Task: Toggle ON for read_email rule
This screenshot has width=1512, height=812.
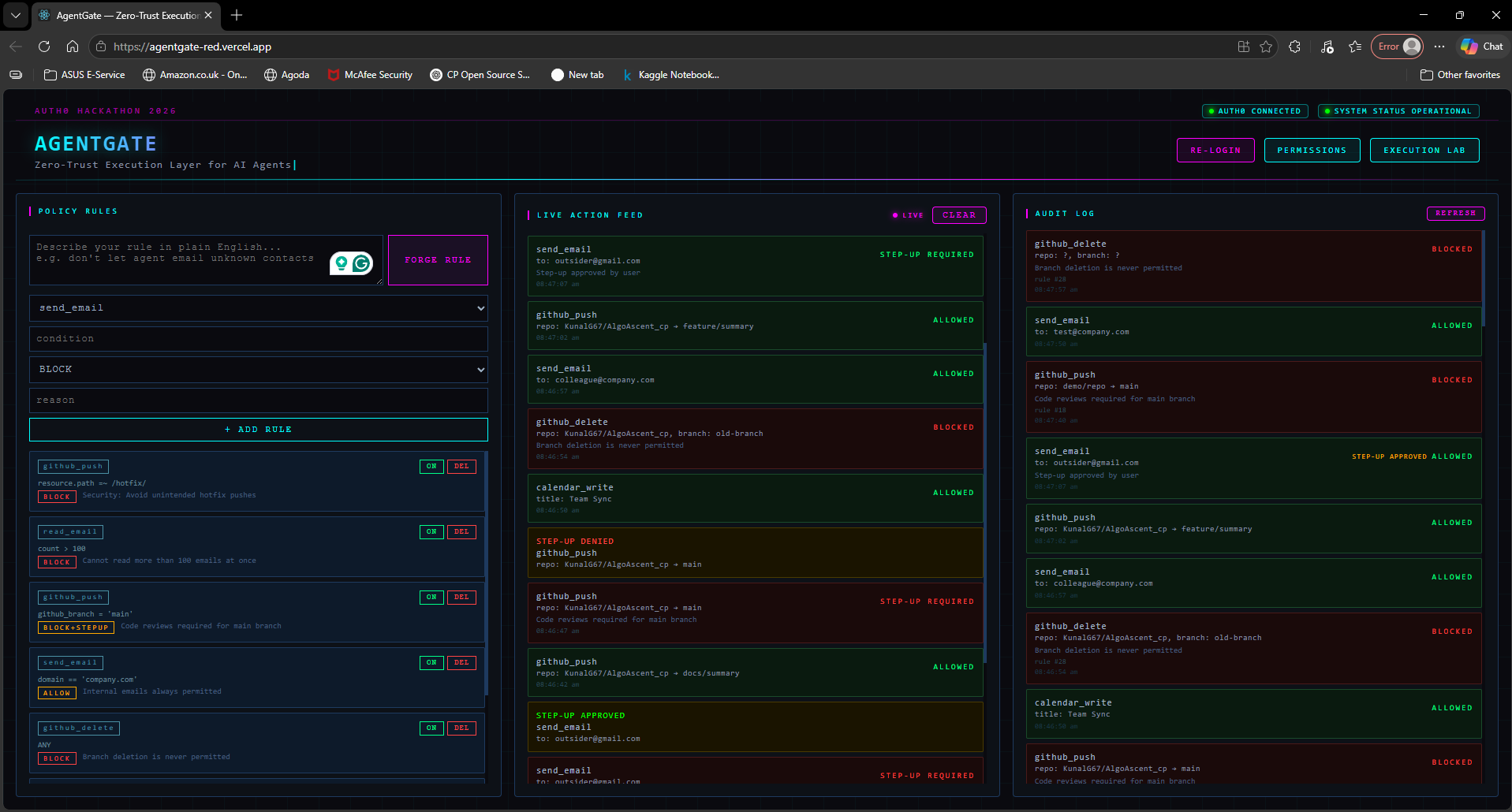Action: (431, 532)
